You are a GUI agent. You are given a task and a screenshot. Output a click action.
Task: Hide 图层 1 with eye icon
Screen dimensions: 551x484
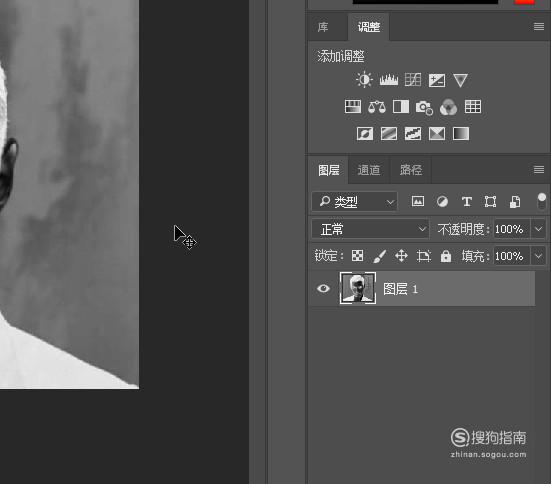click(x=323, y=289)
